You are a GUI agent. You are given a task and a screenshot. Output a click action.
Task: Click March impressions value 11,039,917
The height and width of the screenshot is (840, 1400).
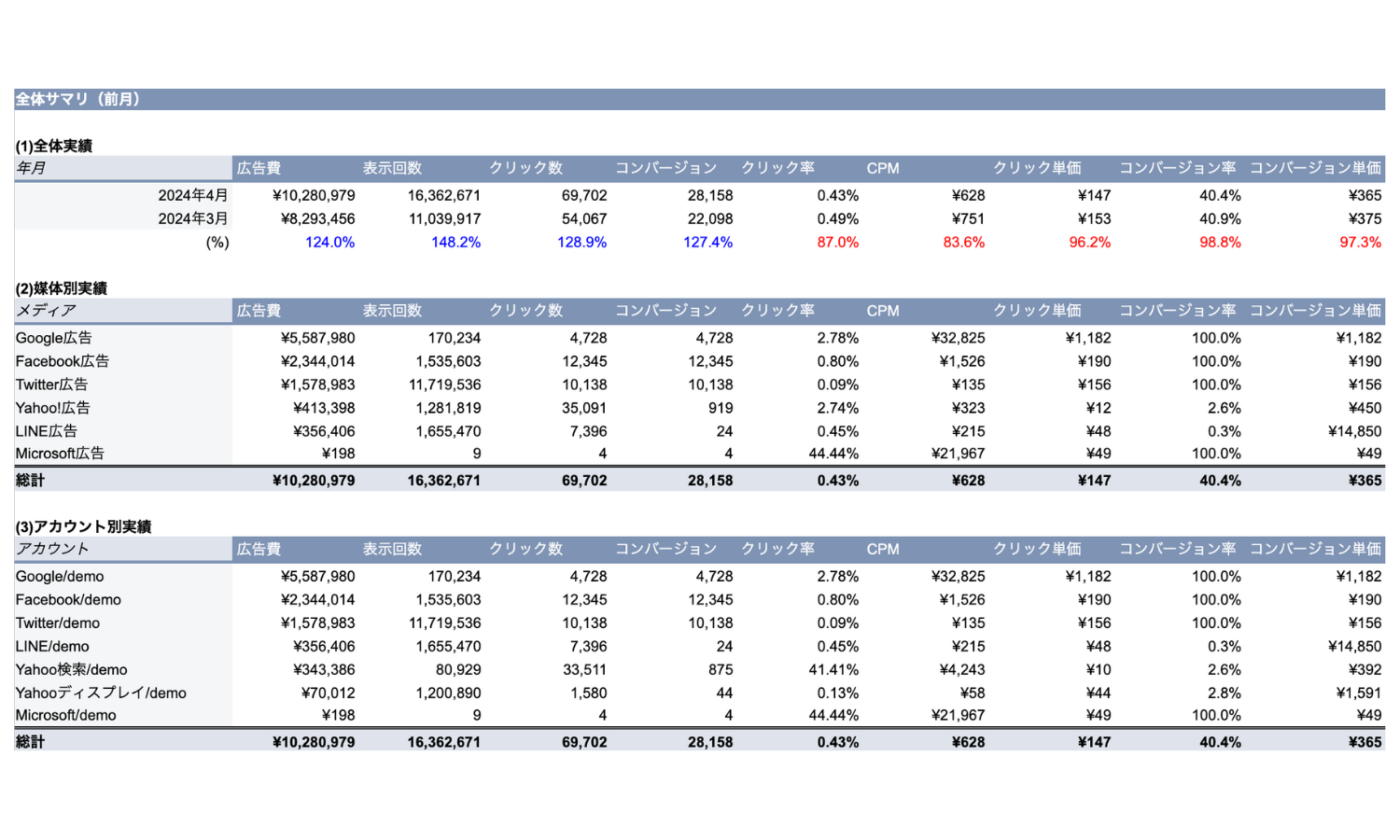(x=444, y=218)
